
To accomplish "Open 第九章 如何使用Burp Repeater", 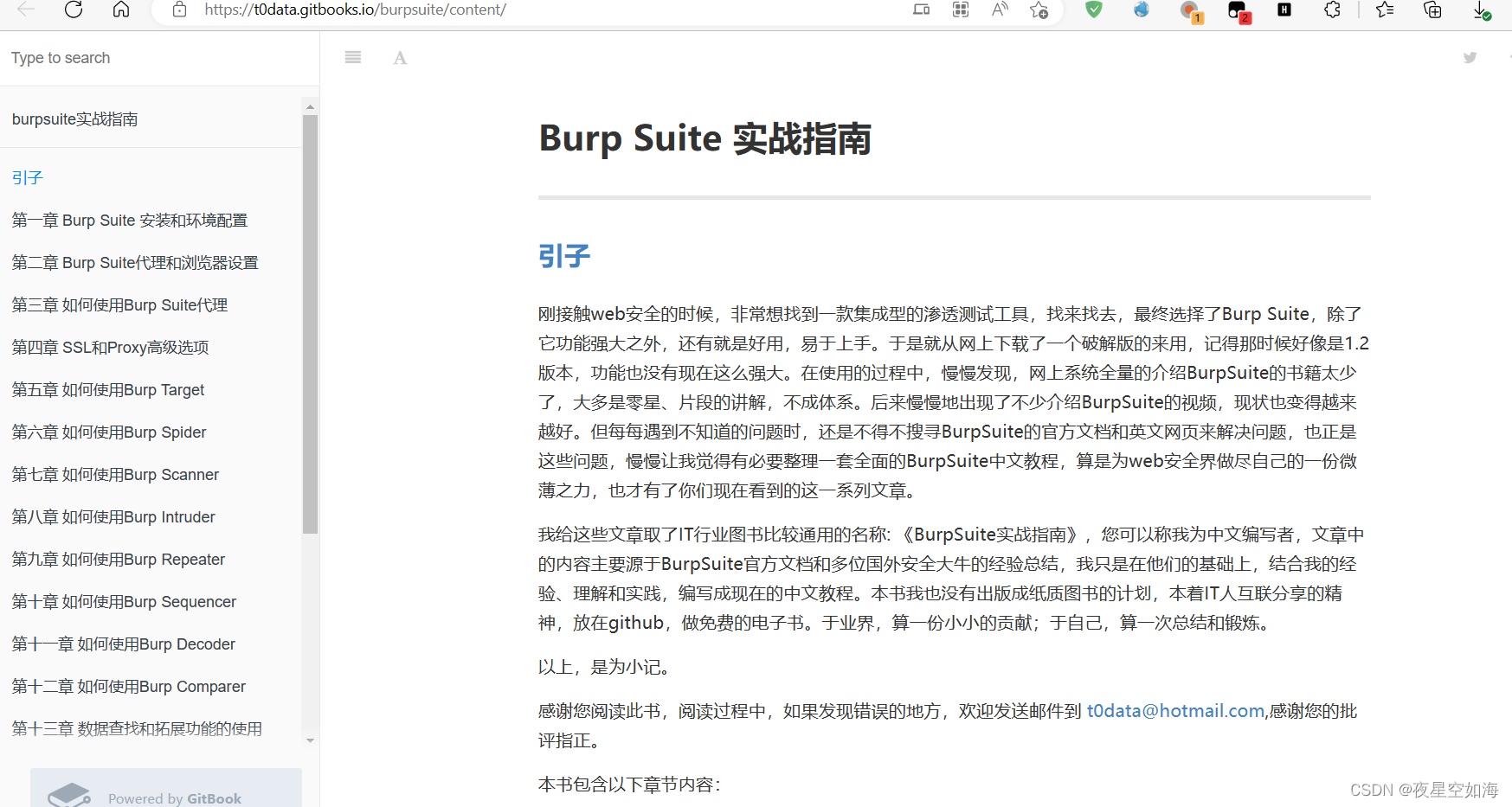I will coord(119,560).
